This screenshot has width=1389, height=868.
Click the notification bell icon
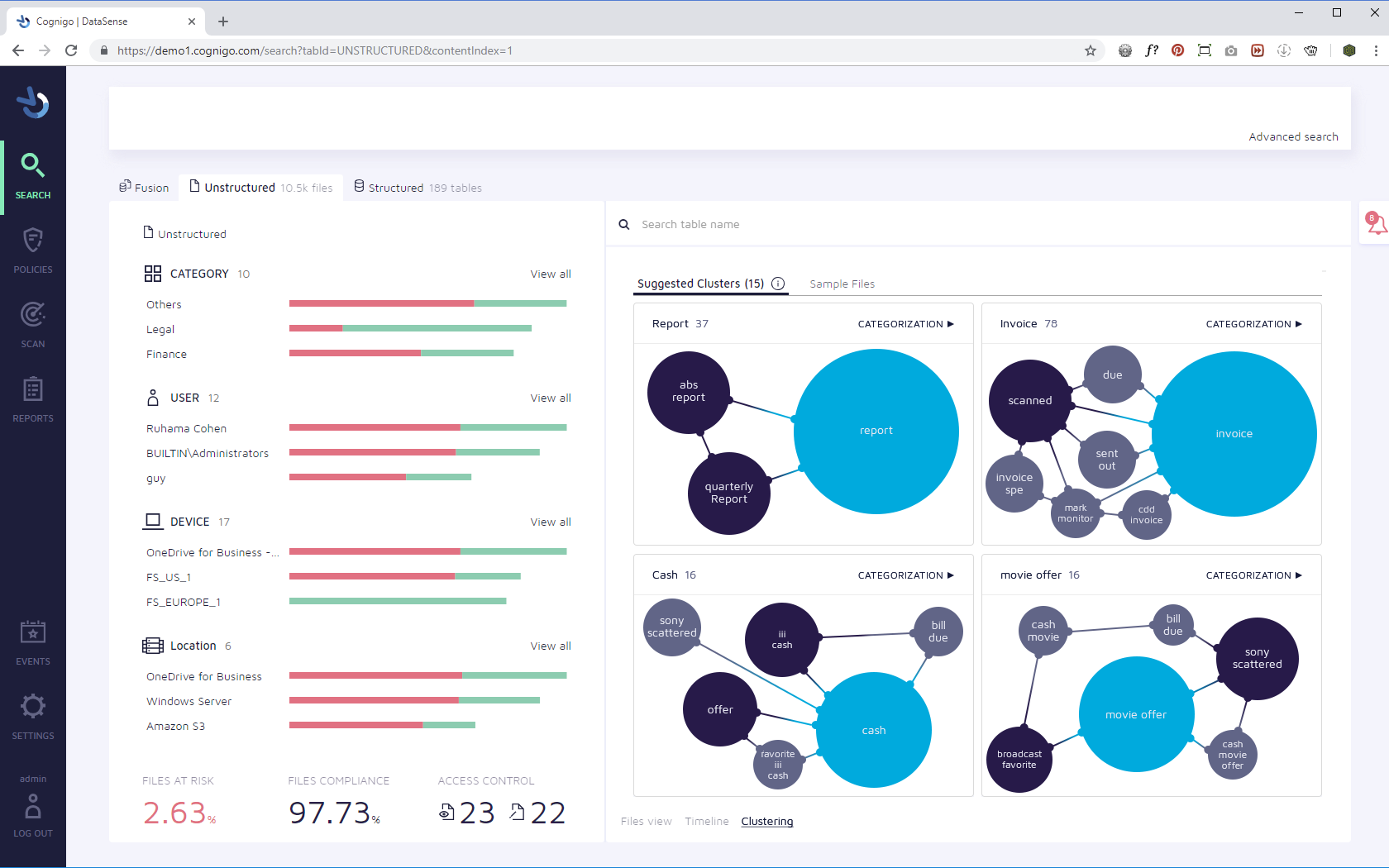point(1375,222)
